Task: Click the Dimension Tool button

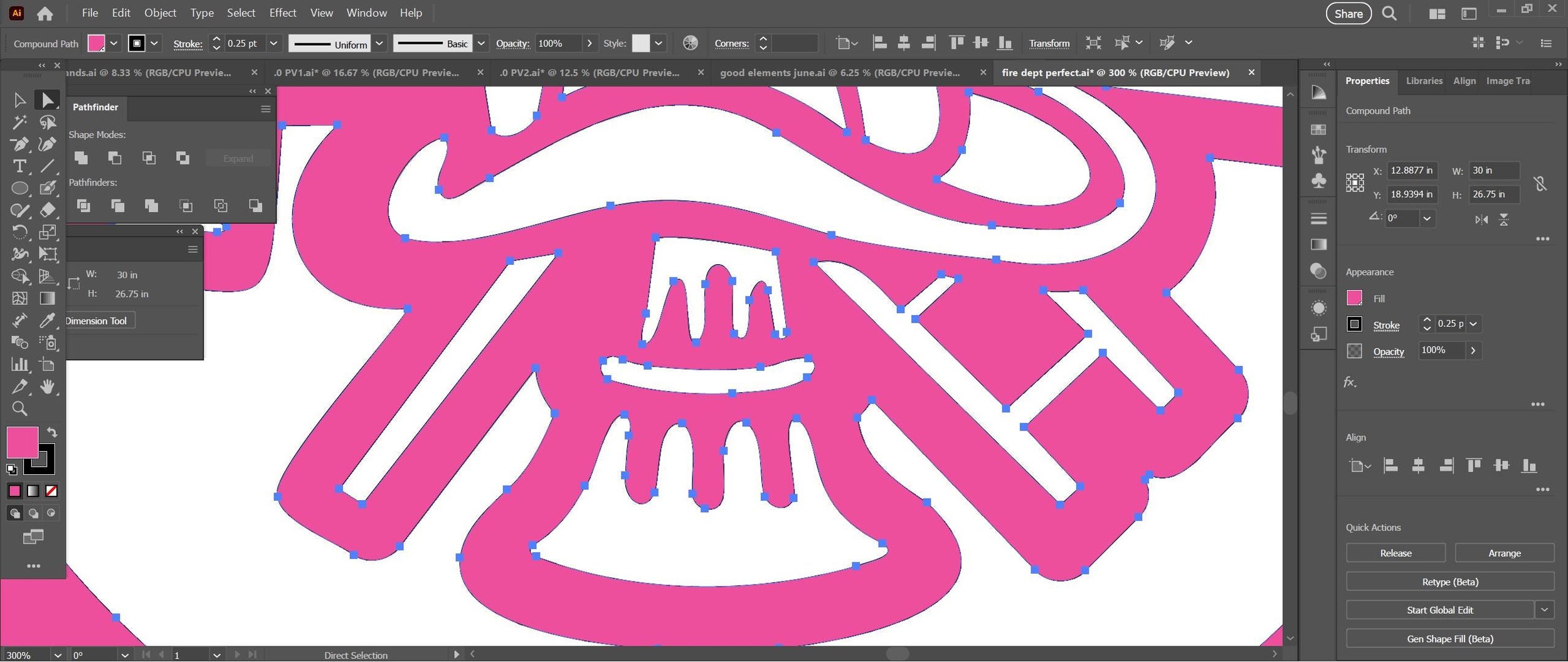Action: click(x=97, y=321)
